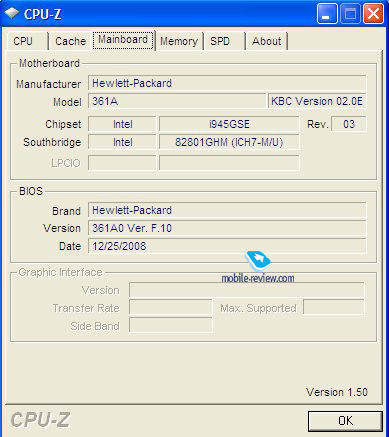This screenshot has height=437, width=389.
Task: Click the Southbridge vendor Intel field
Action: 122,142
